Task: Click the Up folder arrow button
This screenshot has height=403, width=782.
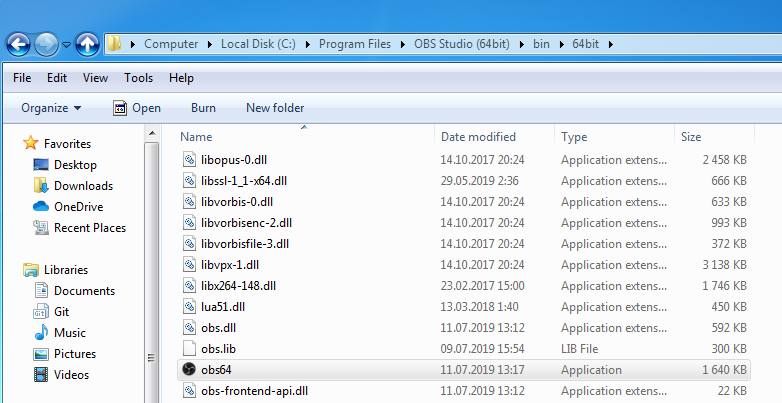Action: point(87,45)
